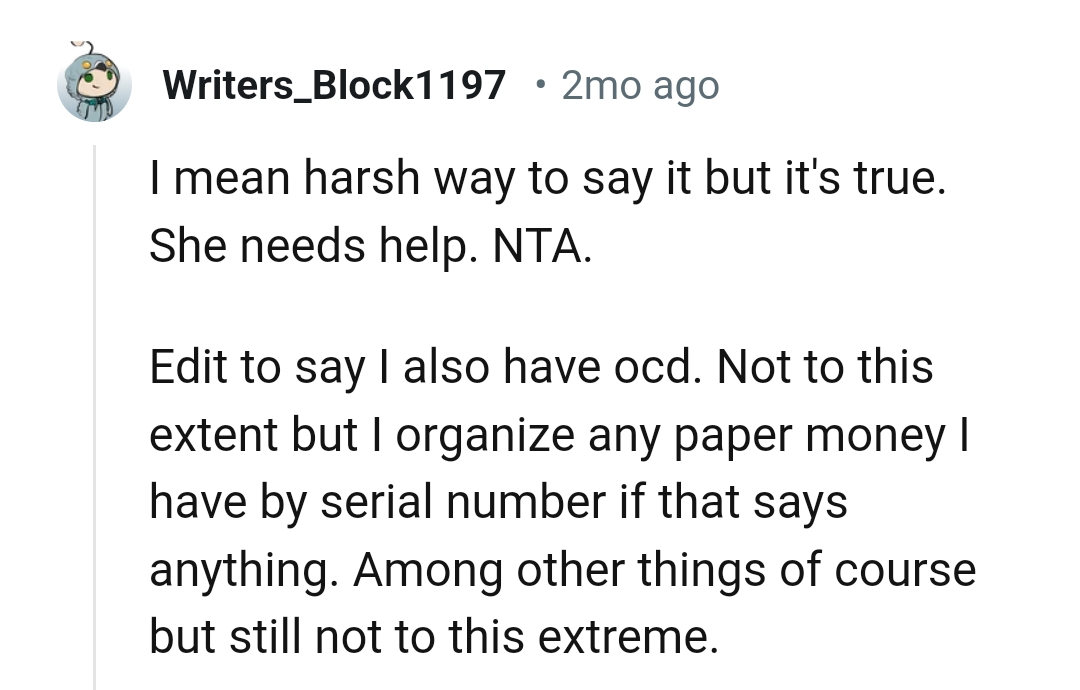Click the dot separator before the timestamp
The width and height of the screenshot is (1080, 690).
pyautogui.click(x=540, y=84)
